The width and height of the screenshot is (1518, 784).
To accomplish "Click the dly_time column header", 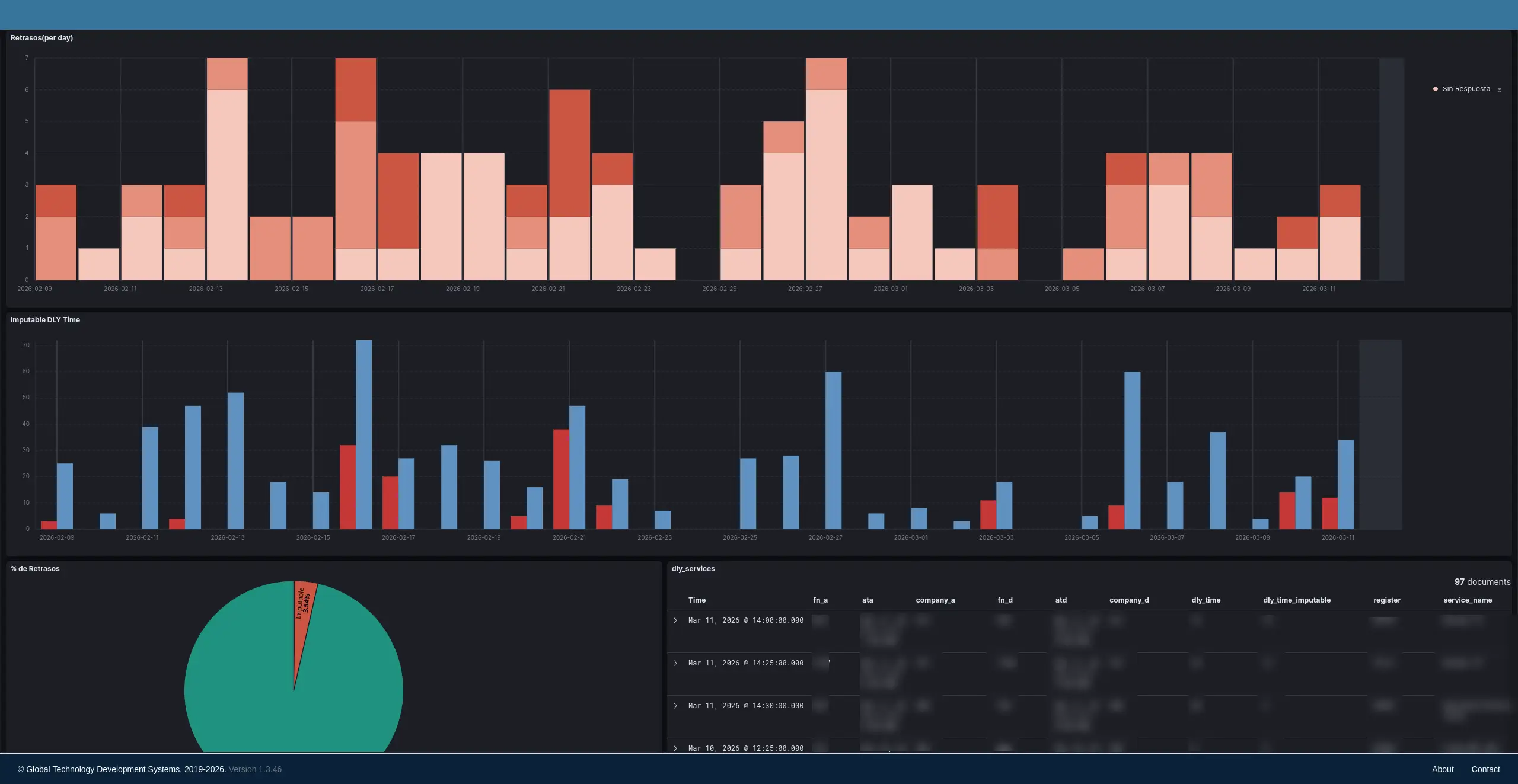I will [x=1206, y=600].
